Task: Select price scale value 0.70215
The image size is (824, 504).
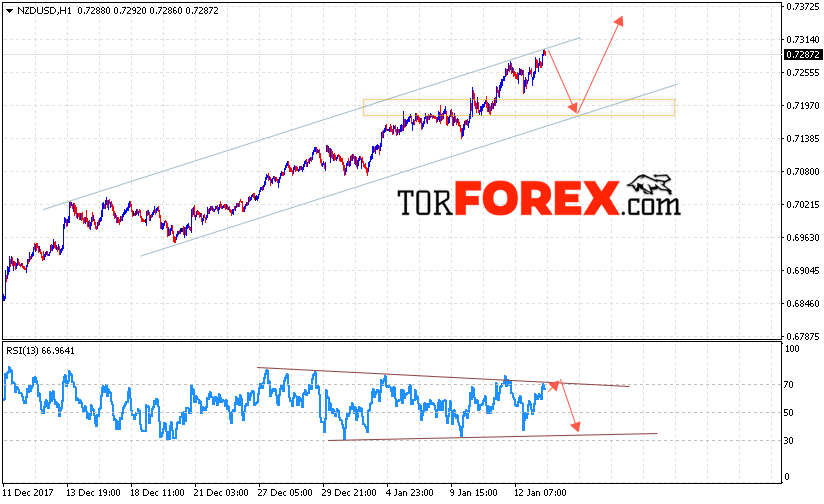Action: click(803, 204)
